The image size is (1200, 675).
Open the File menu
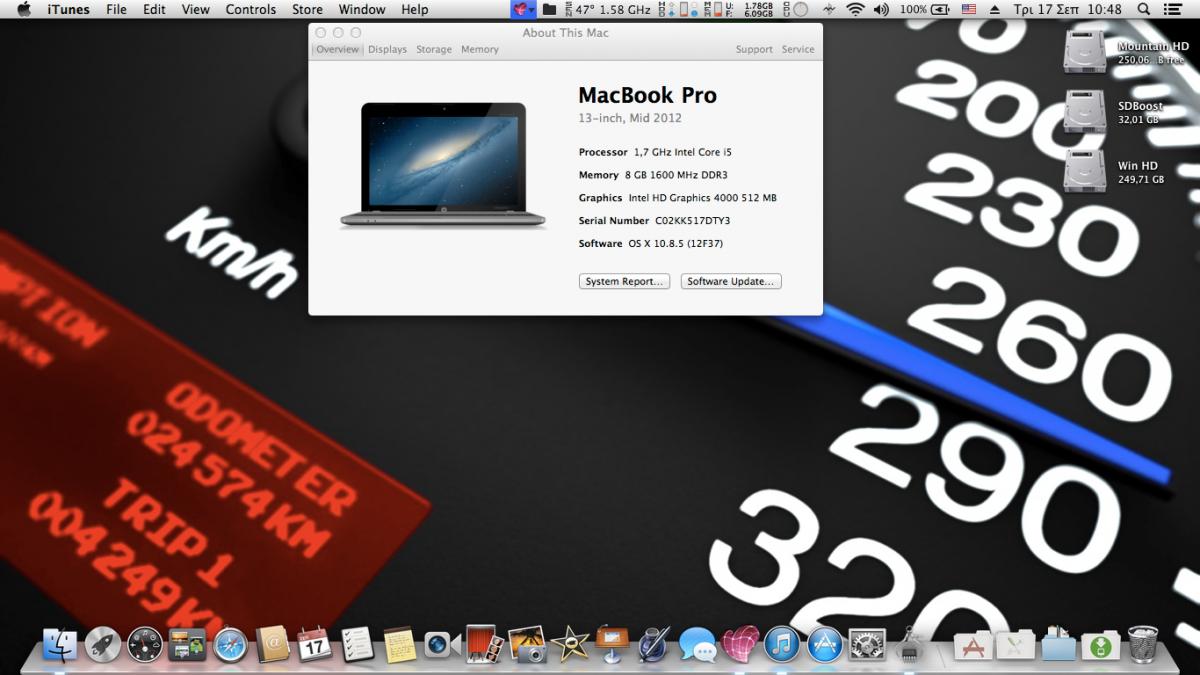[117, 9]
